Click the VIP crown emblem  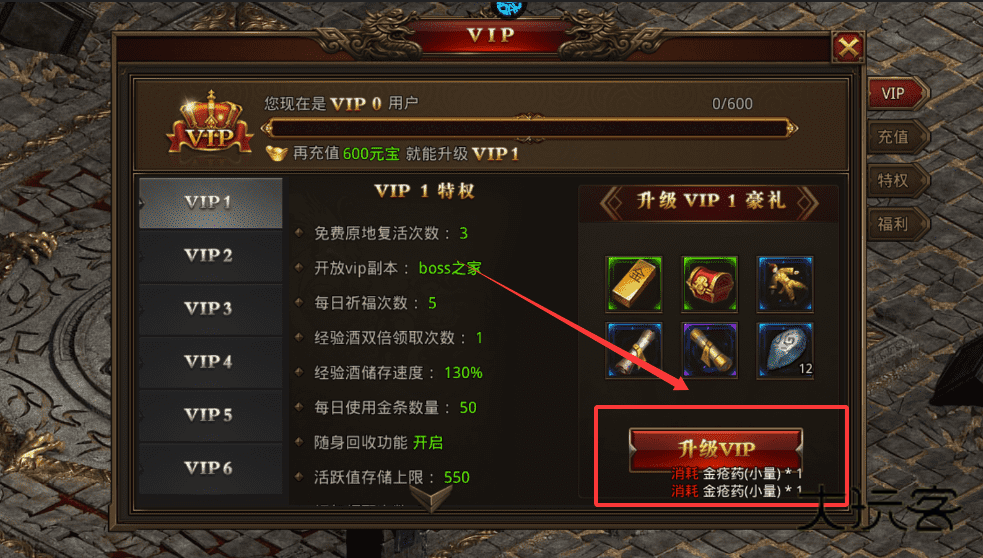coord(210,124)
